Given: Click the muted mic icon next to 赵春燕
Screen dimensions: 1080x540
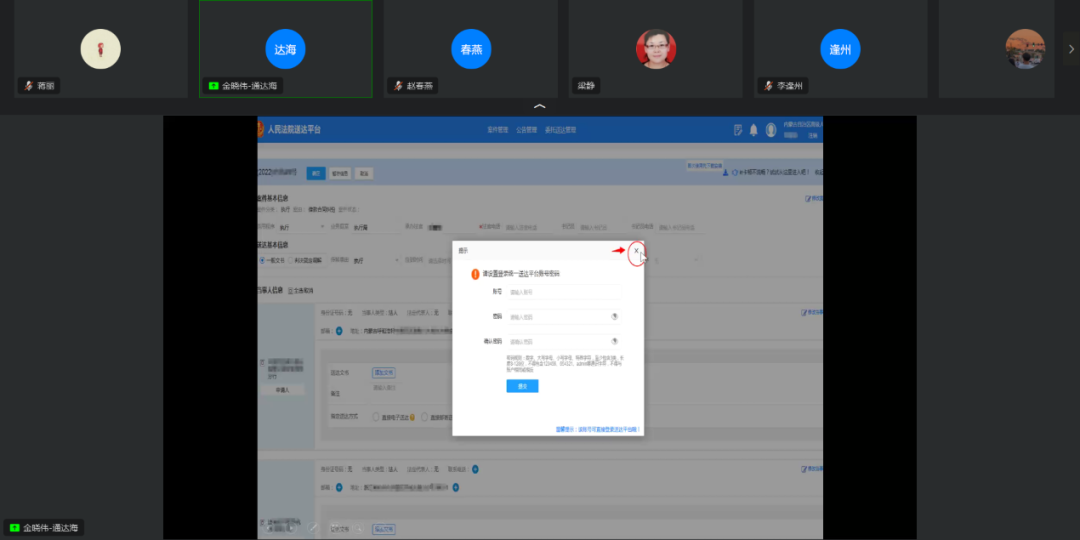Looking at the screenshot, I should pos(399,86).
